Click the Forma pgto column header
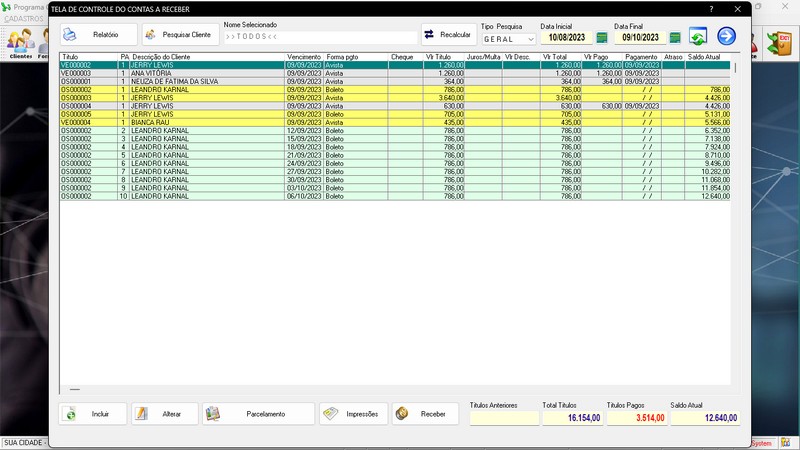 [x=356, y=57]
